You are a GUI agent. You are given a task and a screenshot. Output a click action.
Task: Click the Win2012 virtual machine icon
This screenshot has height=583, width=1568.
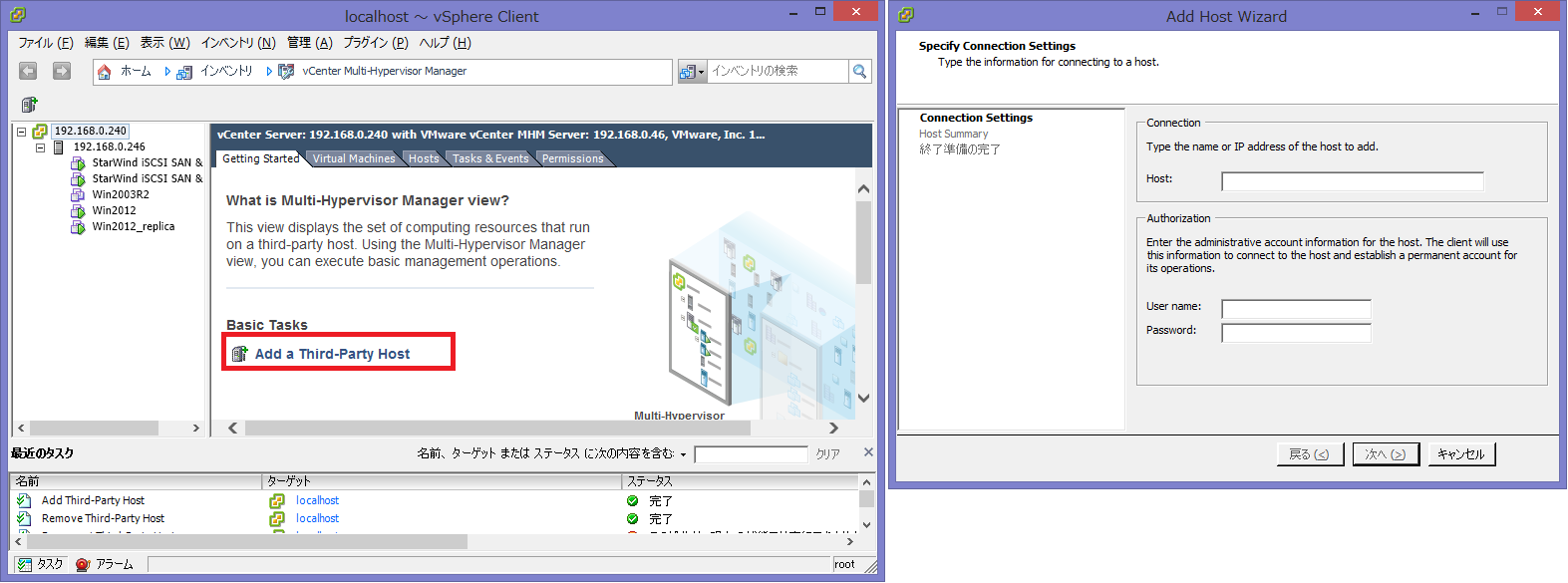78,211
